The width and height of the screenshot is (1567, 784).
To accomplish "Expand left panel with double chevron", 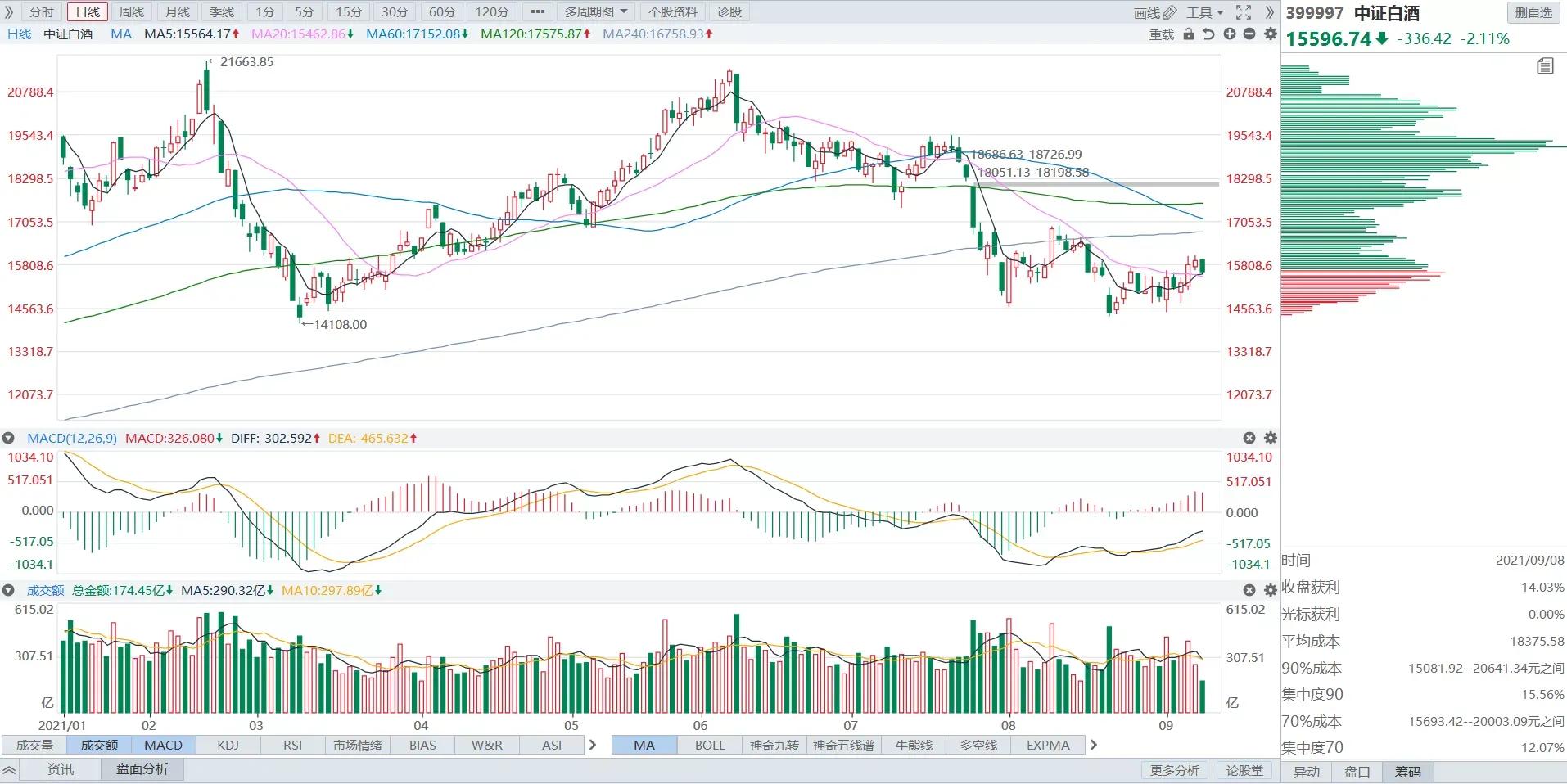I will [9, 12].
